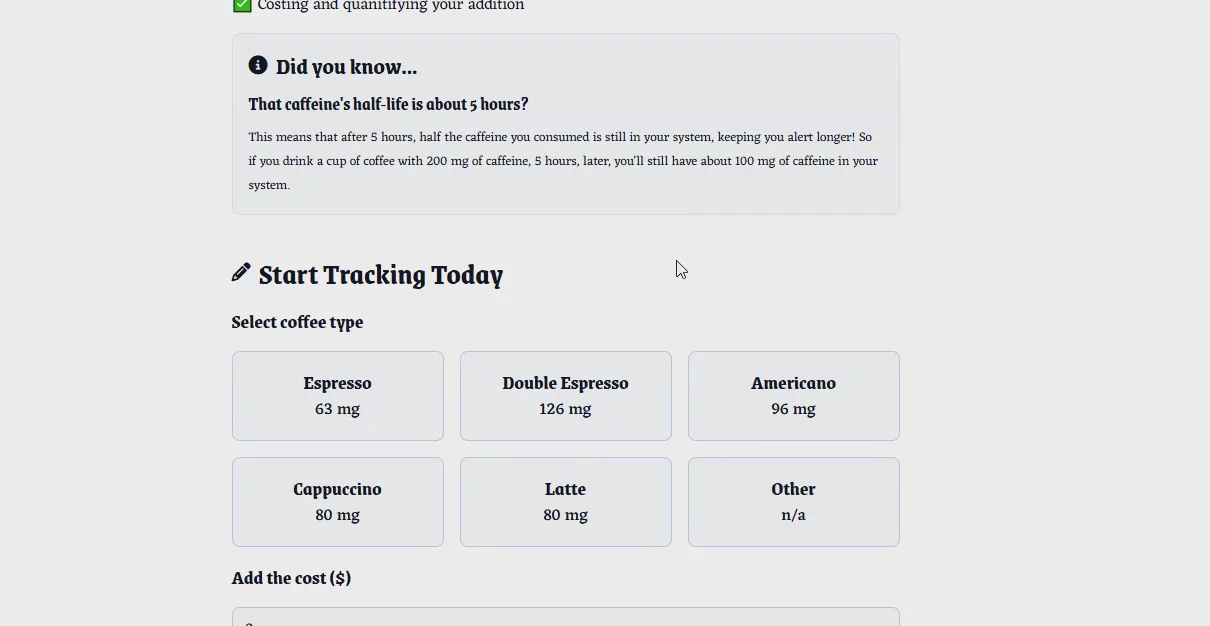Click the caffeine half-life explanation paragraph
The width and height of the screenshot is (1210, 626).
(x=563, y=161)
